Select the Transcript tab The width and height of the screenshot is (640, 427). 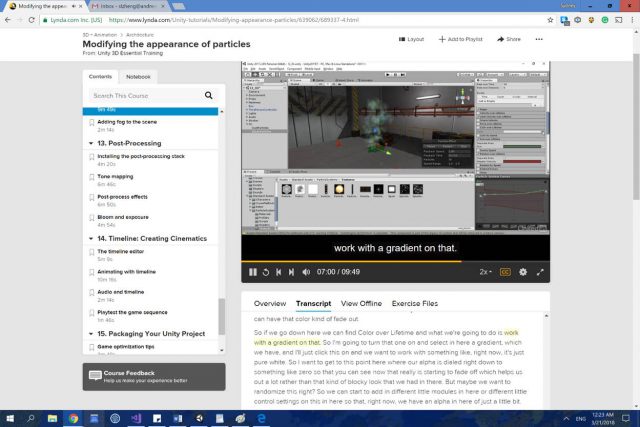pos(313,303)
